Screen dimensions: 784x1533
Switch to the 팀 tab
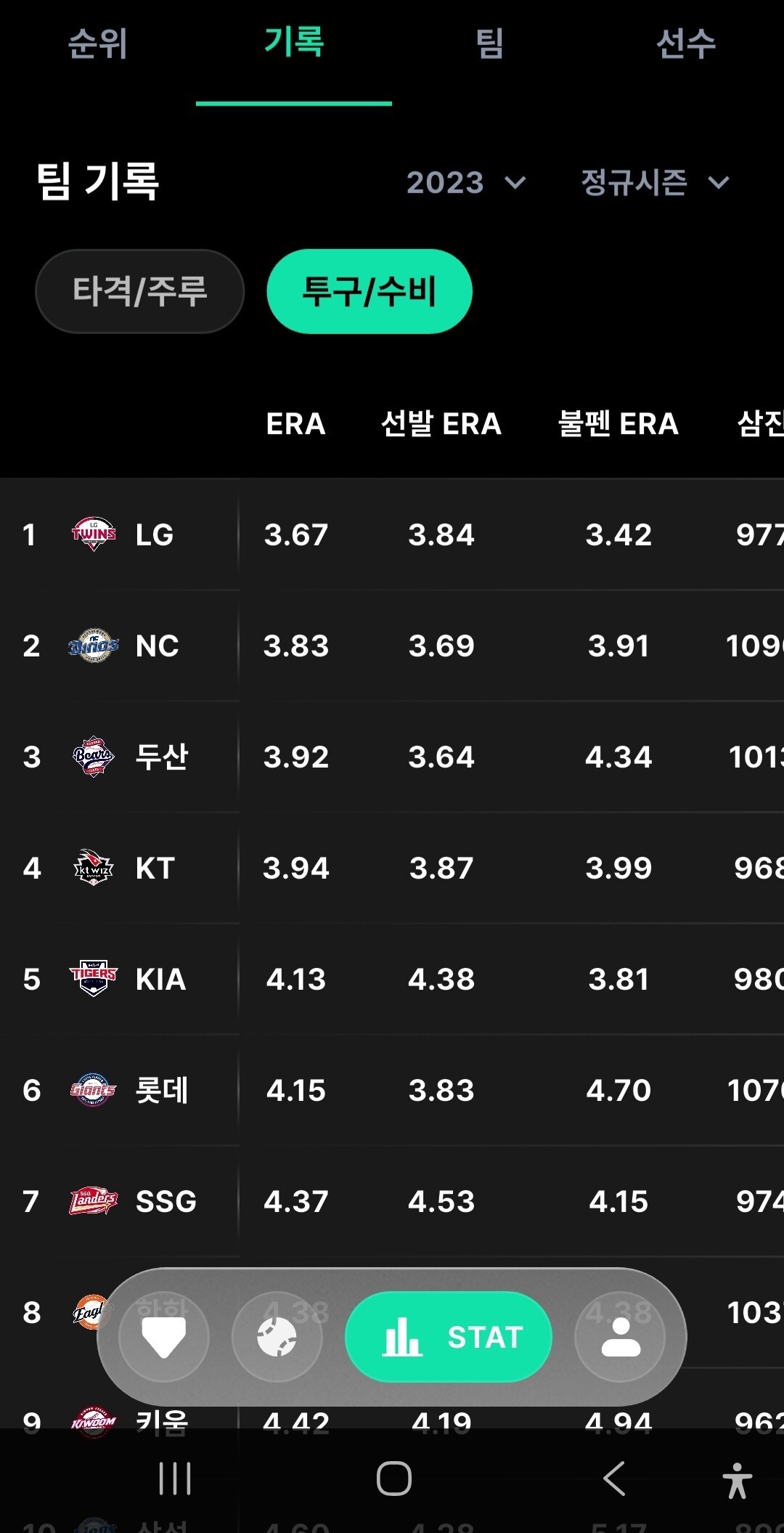click(x=490, y=44)
